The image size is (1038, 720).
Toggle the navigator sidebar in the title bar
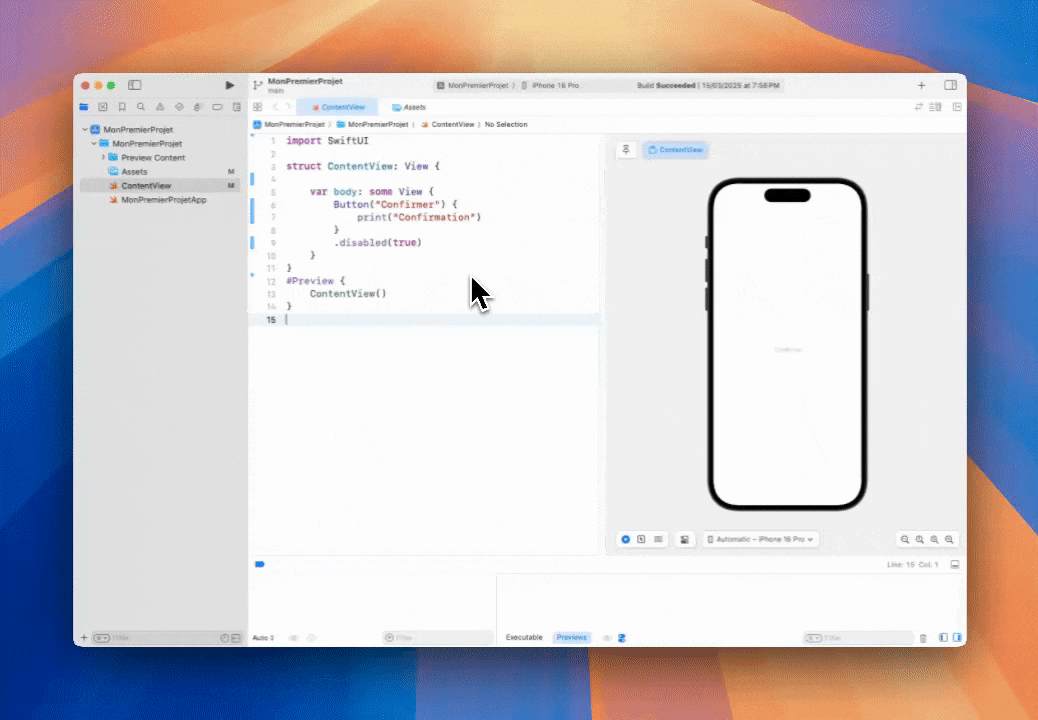tap(134, 85)
